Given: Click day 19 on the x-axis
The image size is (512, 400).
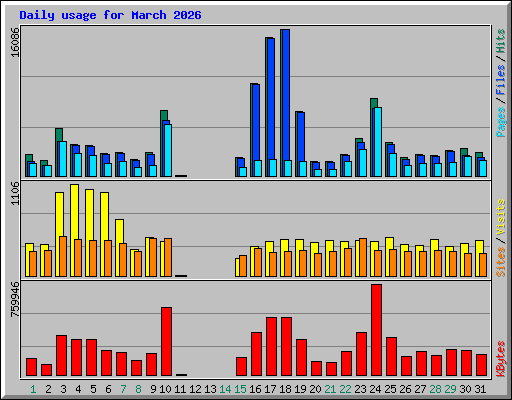Looking at the screenshot, I should point(301,389).
